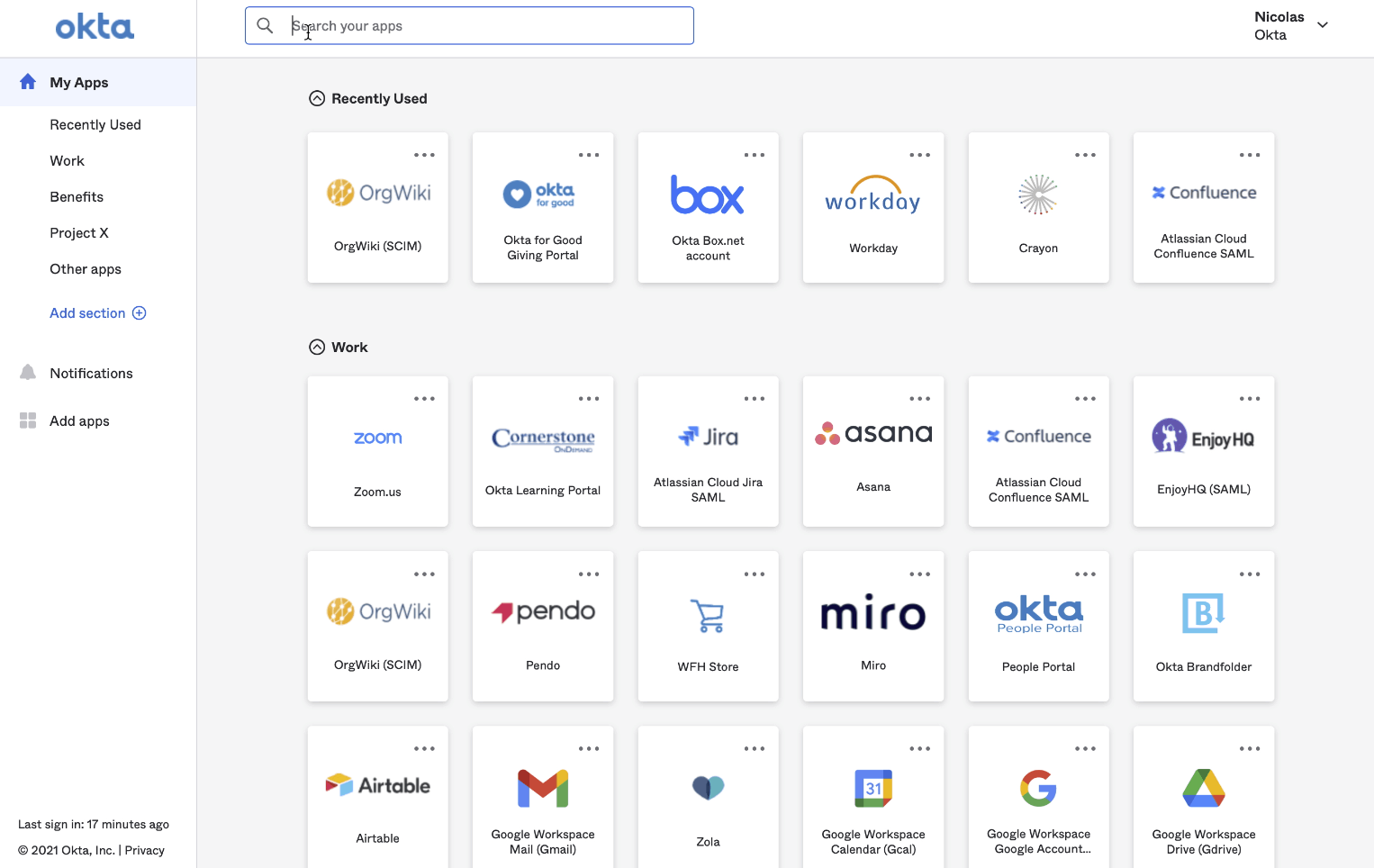
Task: Select Benefits in sidebar
Action: 77,197
